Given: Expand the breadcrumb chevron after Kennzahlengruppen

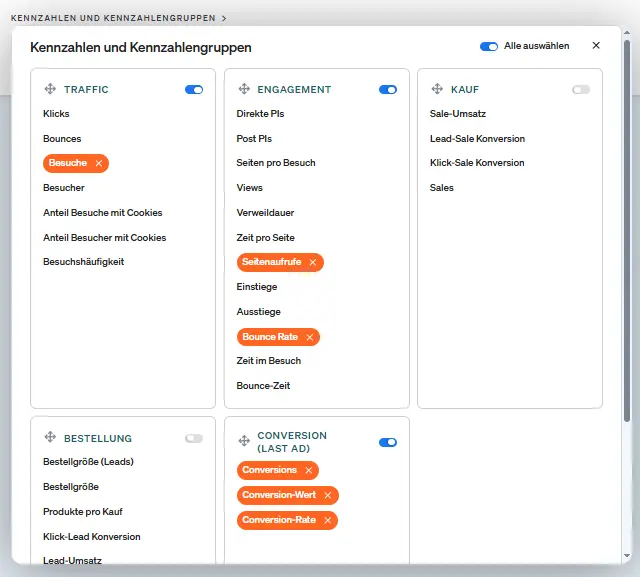Looking at the screenshot, I should pyautogui.click(x=224, y=18).
